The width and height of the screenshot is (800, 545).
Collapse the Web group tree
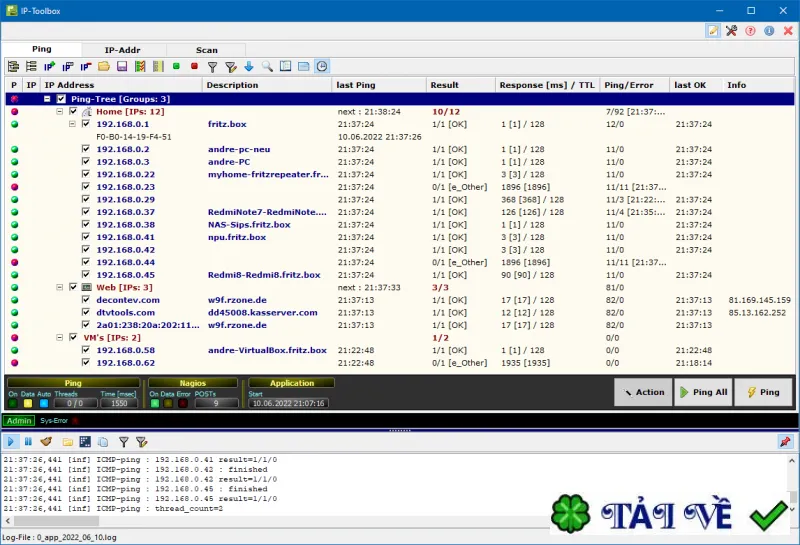coord(60,287)
